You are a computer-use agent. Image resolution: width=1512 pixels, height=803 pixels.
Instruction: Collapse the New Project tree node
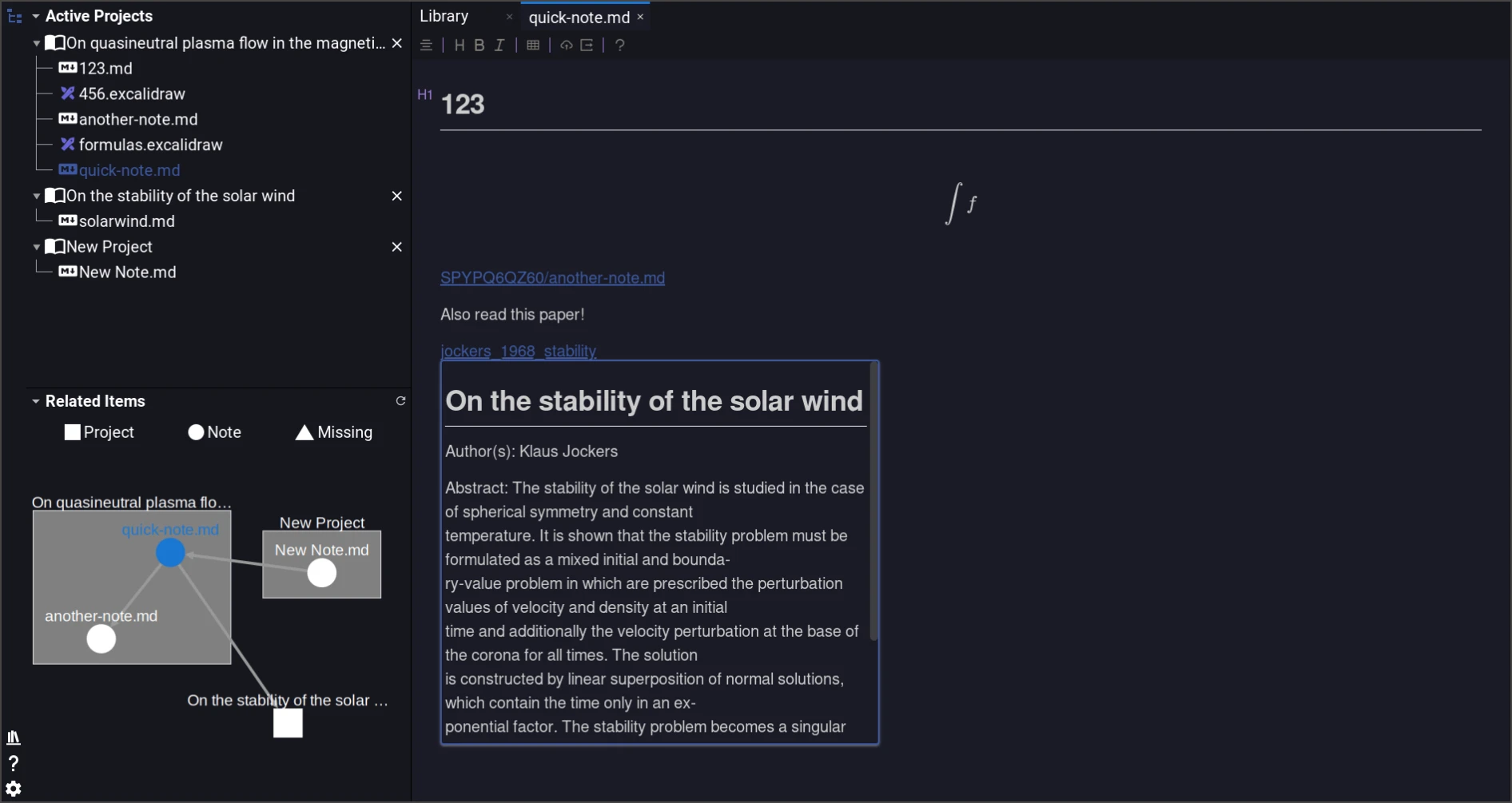coord(37,247)
